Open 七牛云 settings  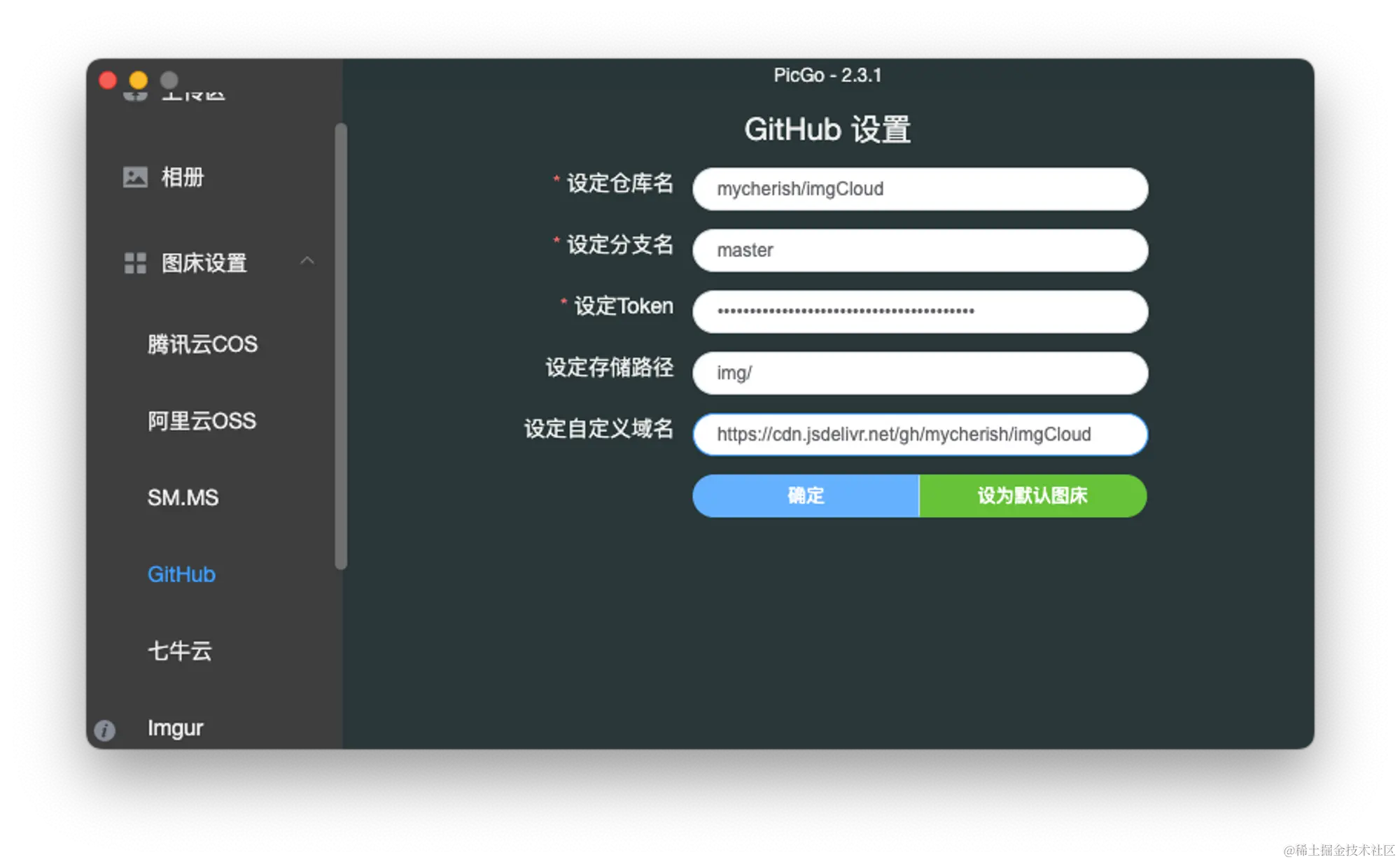coord(179,651)
